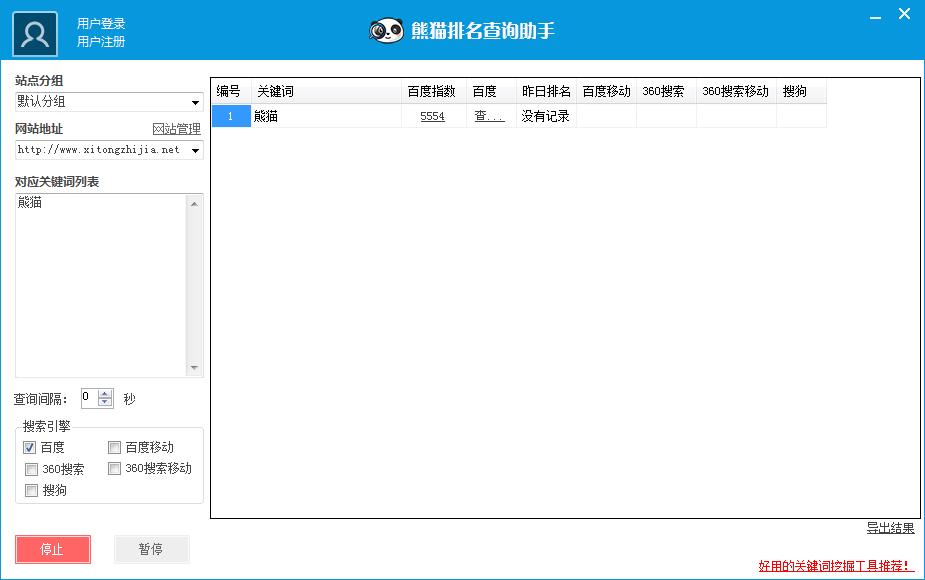
Task: Click the user avatar icon
Action: (35, 34)
